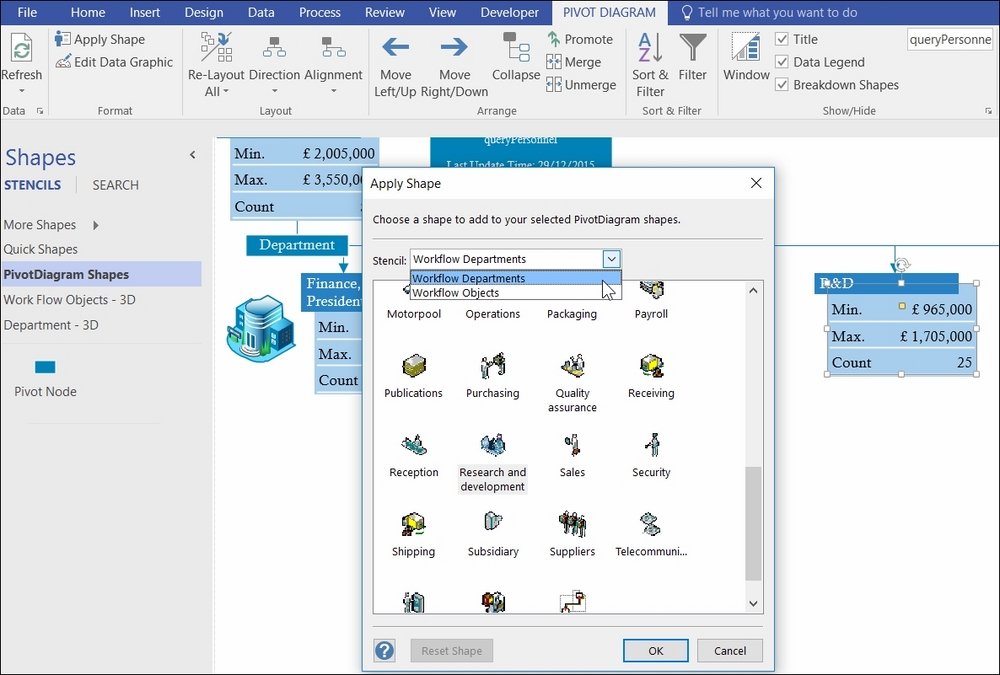Select the Sales shape icon
1000x675 pixels.
[x=572, y=445]
